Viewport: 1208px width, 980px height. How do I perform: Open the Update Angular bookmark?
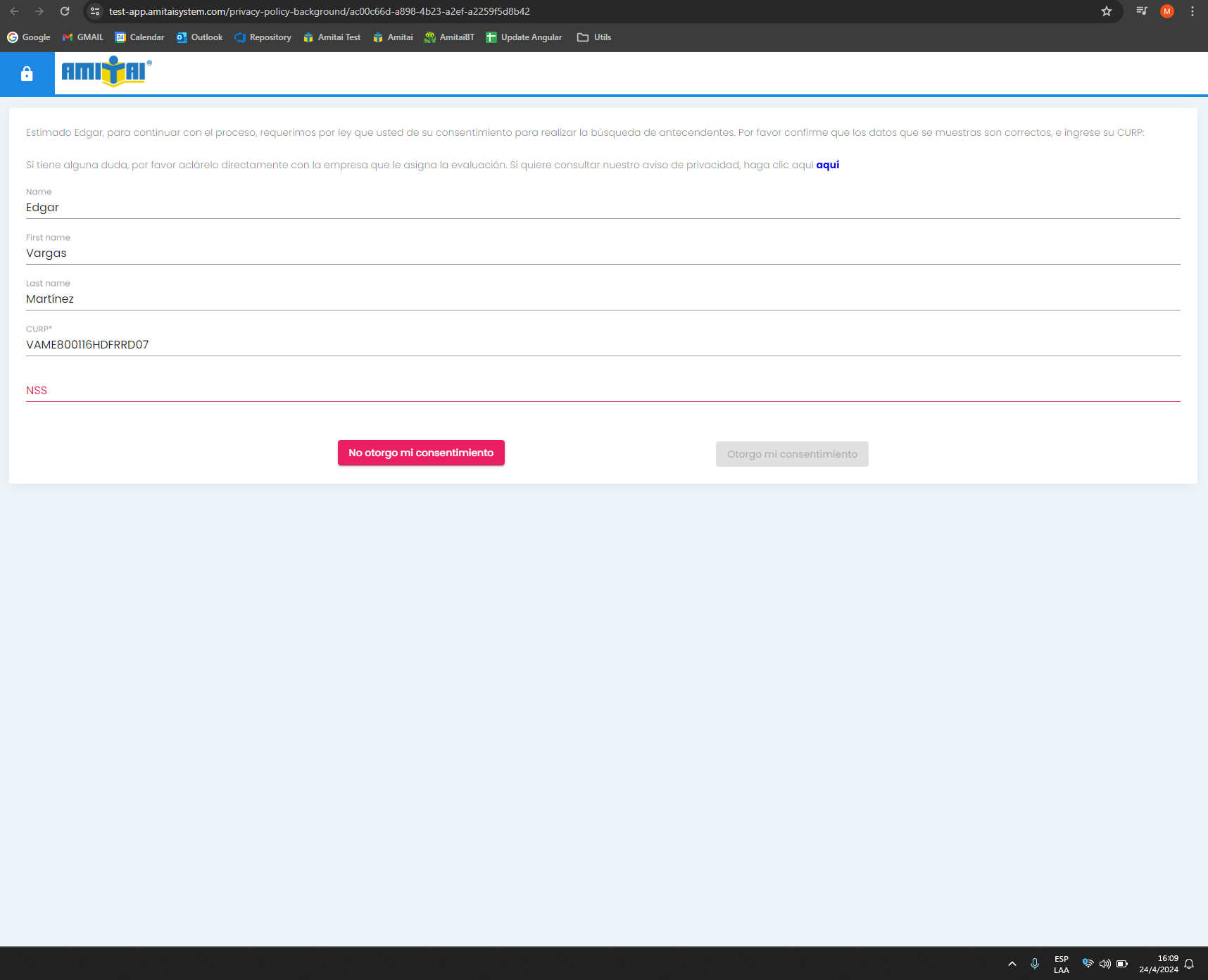click(x=524, y=37)
